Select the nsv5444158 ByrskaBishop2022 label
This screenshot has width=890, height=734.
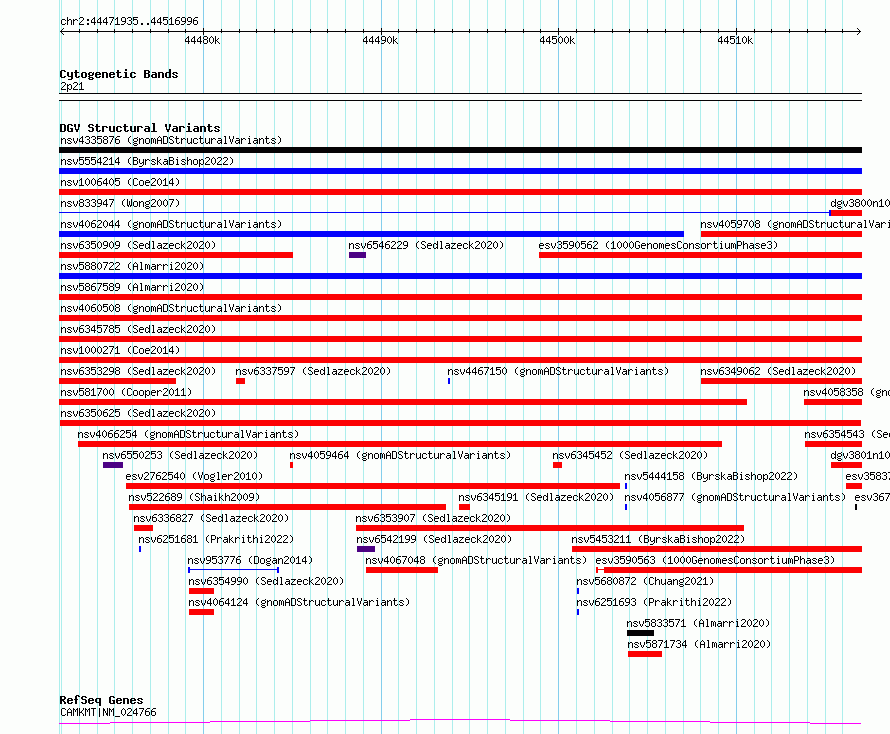point(711,476)
